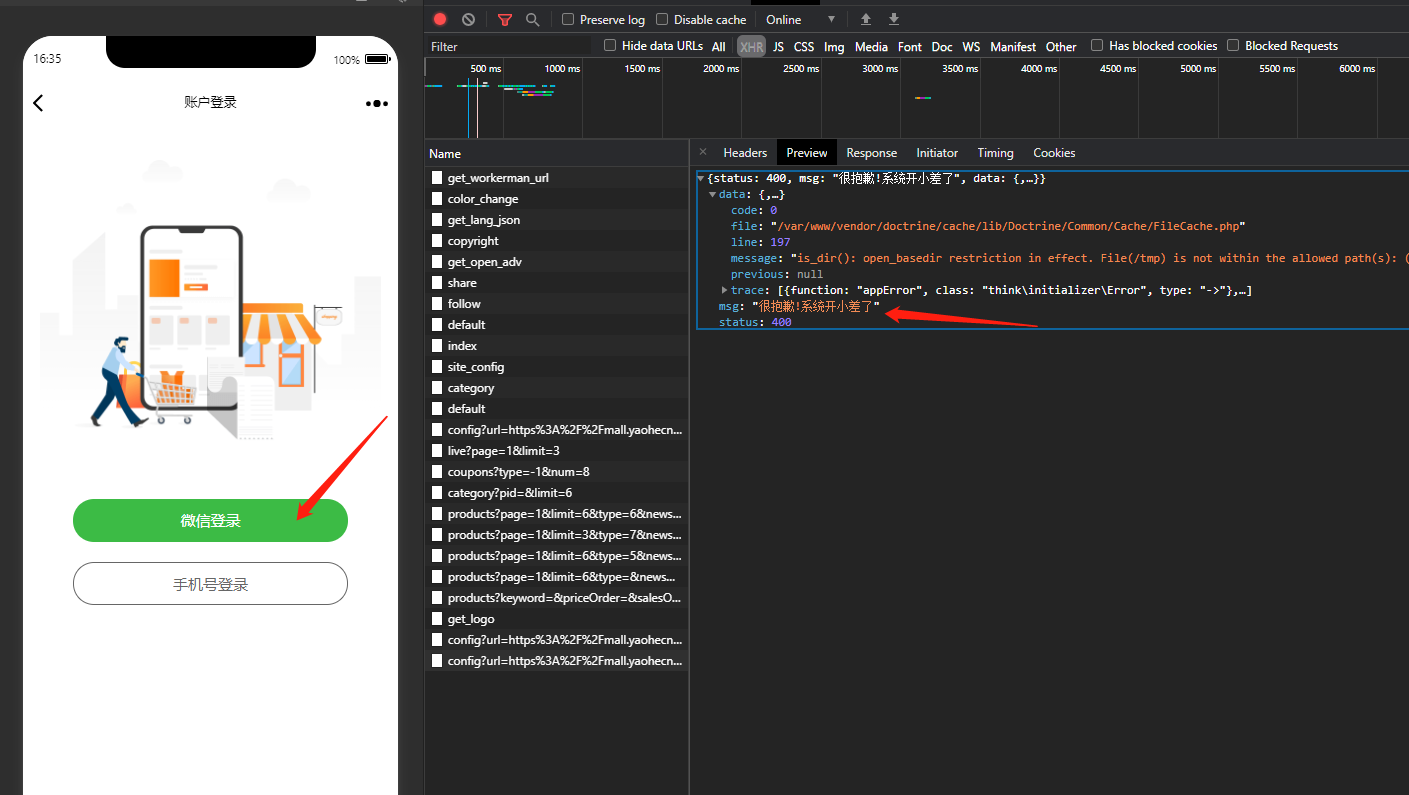Switch to the Timing tab

[x=995, y=153]
